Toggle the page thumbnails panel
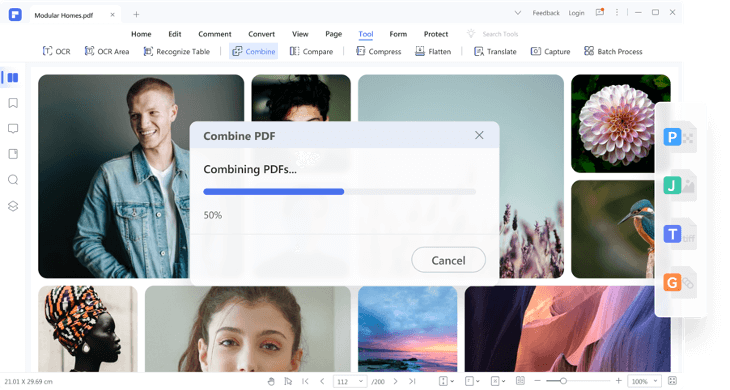The width and height of the screenshot is (730, 390). click(13, 77)
